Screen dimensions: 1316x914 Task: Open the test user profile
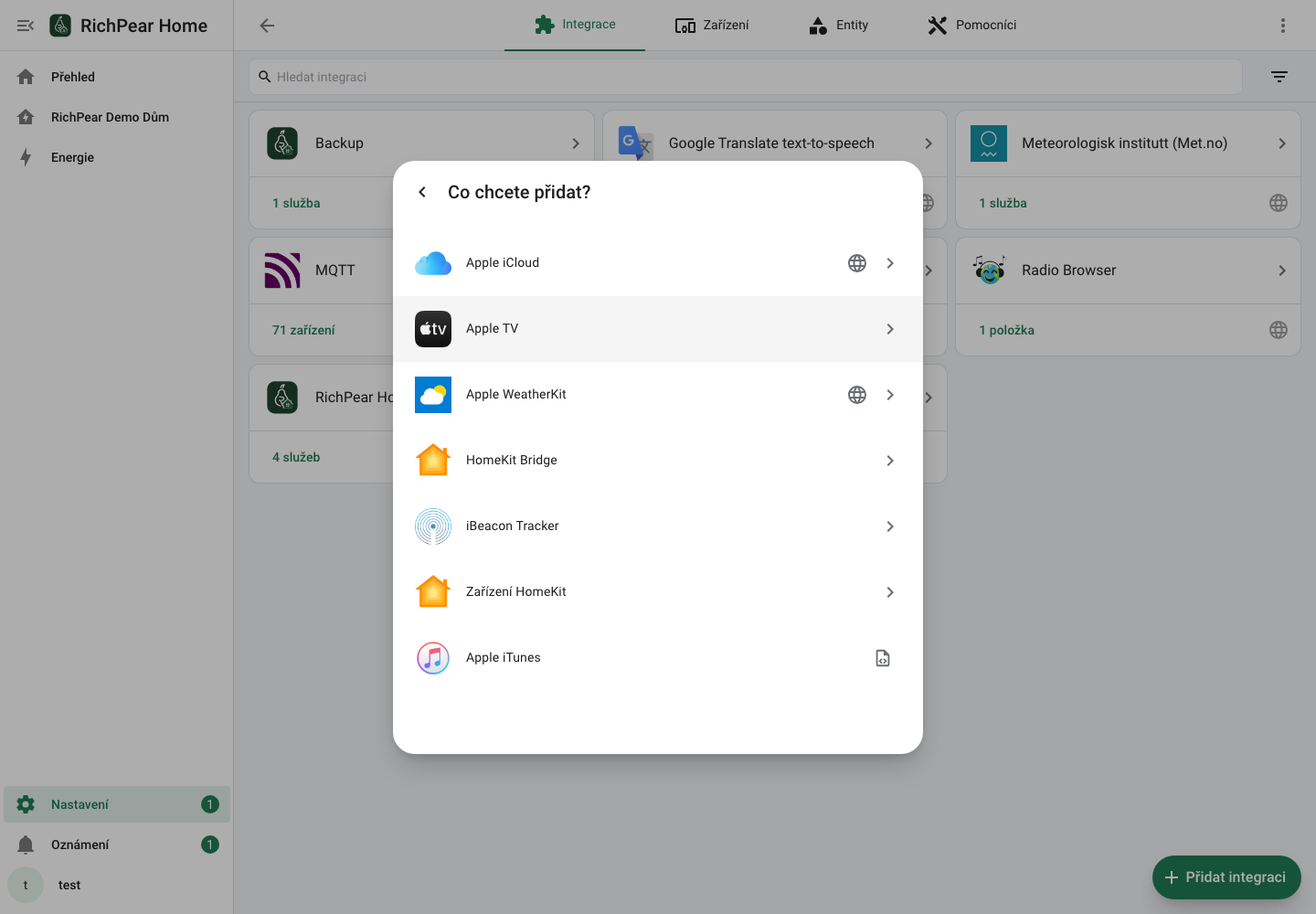117,885
